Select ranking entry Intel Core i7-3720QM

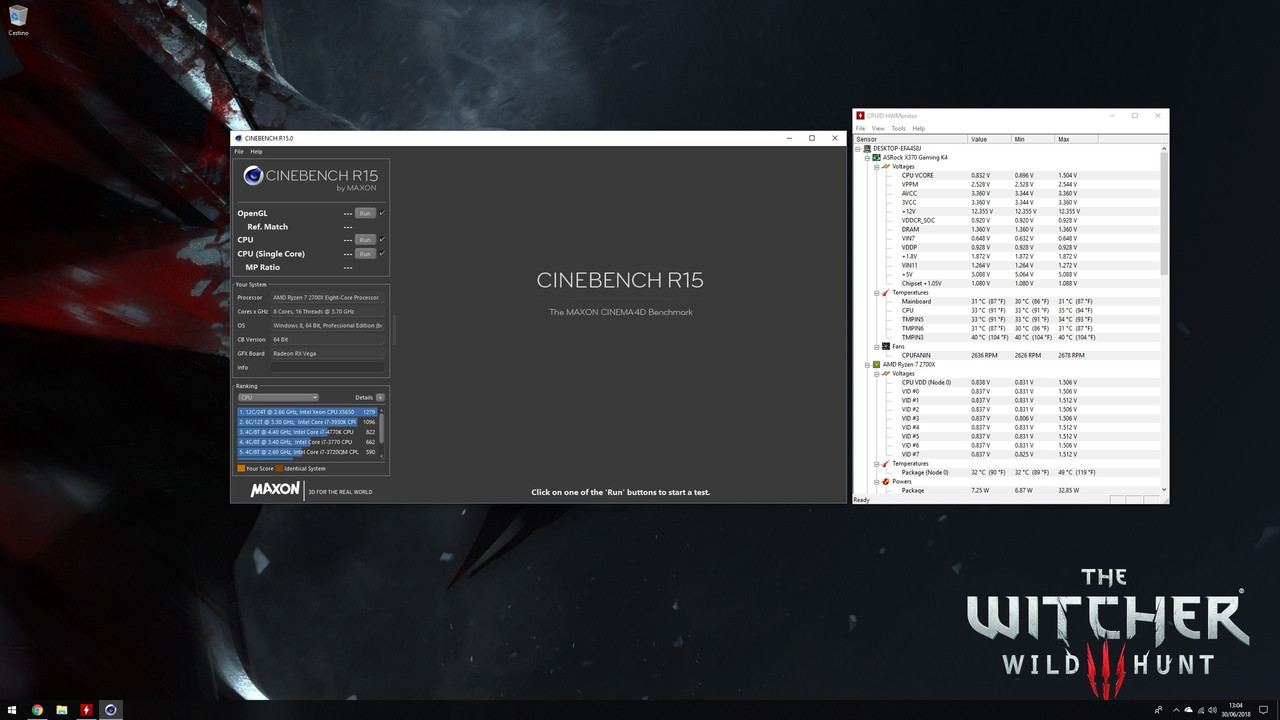[x=307, y=452]
